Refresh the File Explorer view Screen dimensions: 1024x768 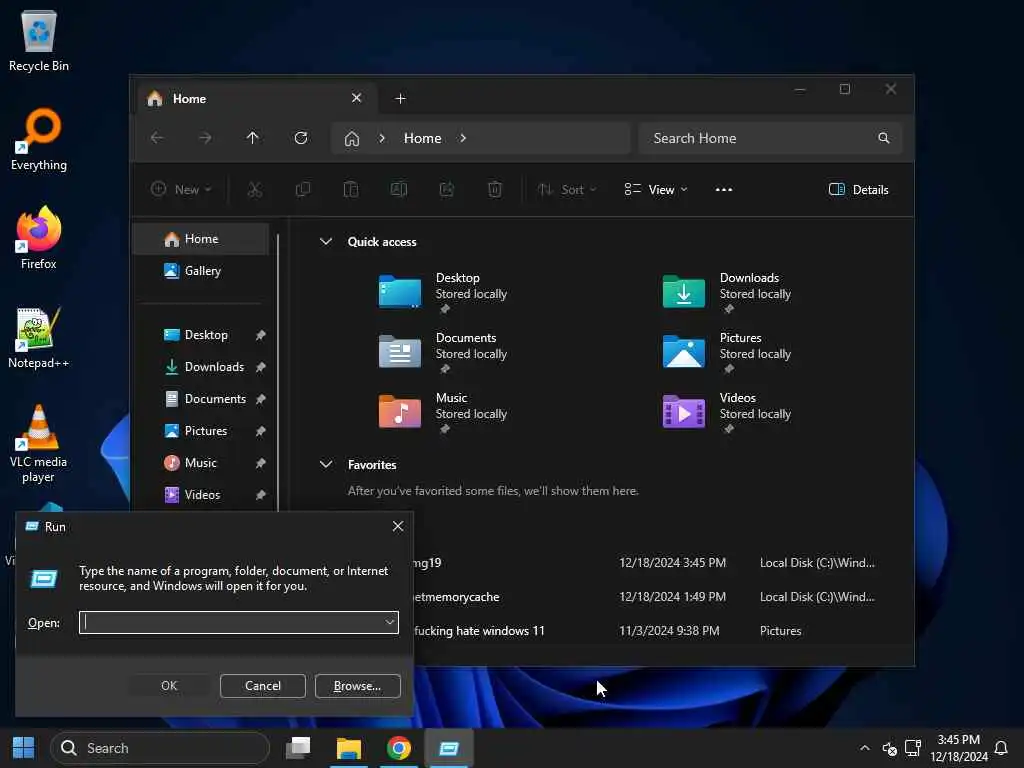[300, 138]
